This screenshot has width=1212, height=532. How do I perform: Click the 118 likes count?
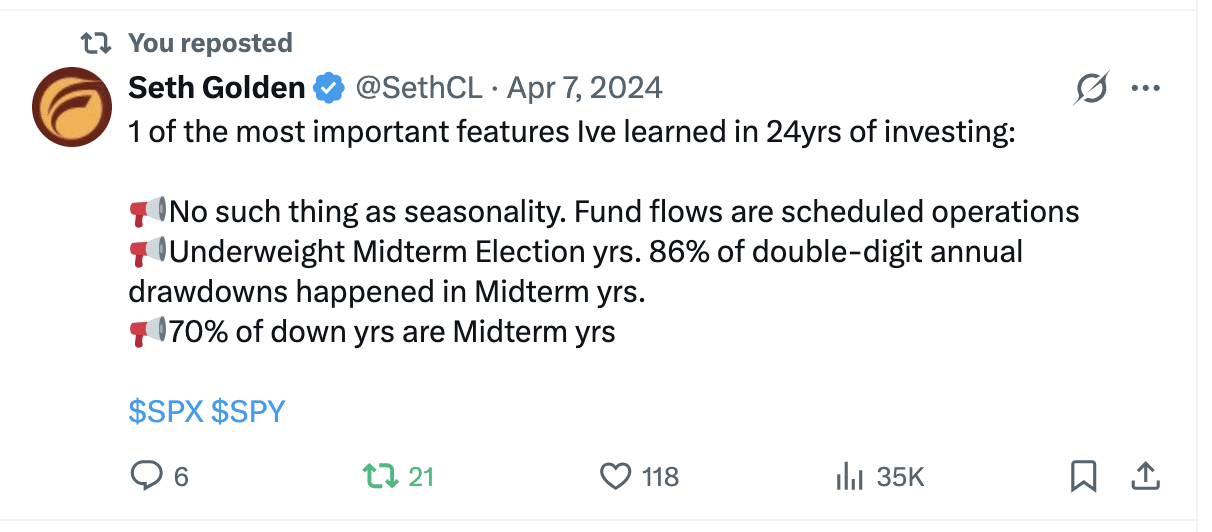point(660,478)
